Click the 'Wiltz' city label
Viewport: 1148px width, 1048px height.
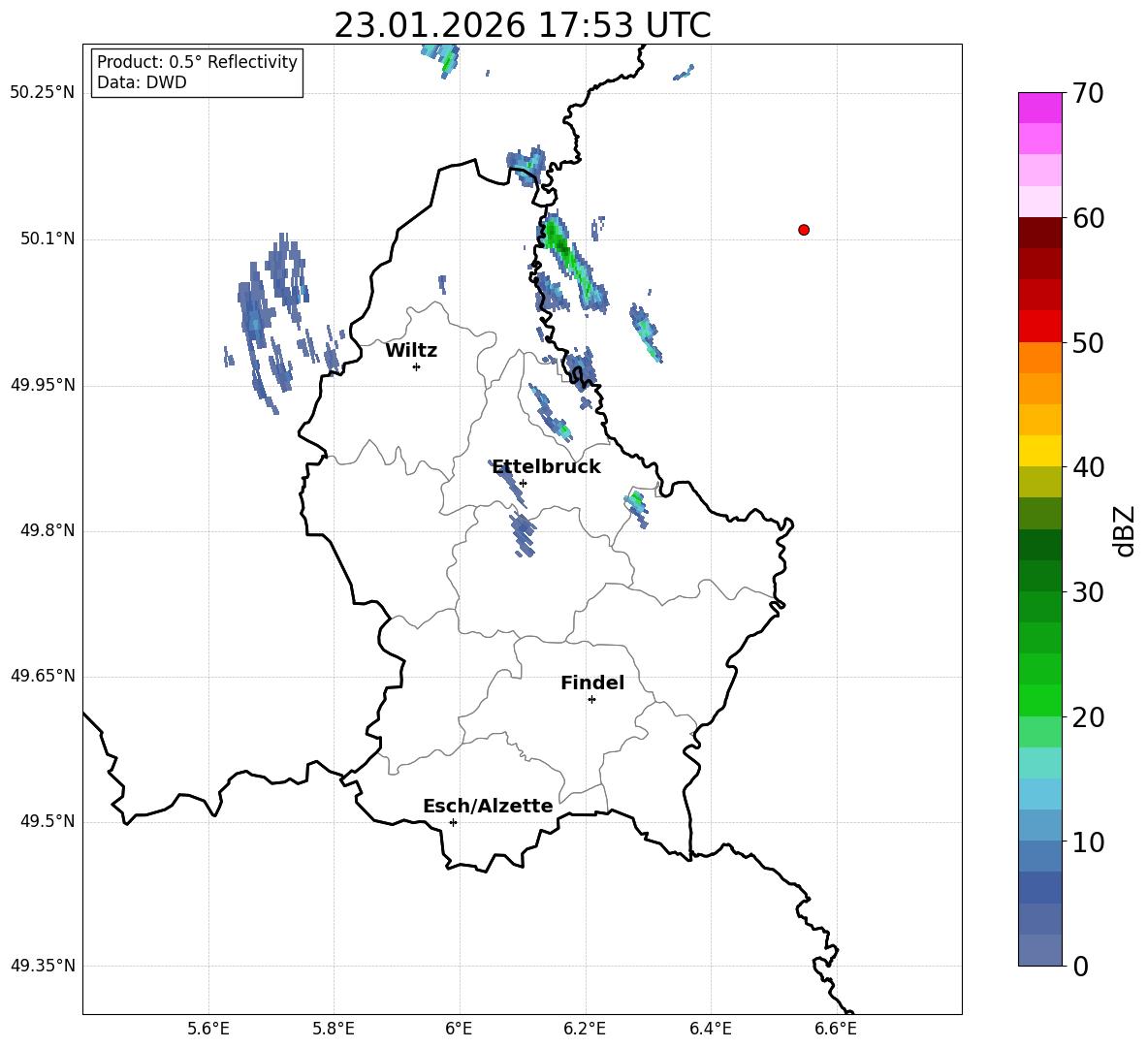click(411, 351)
